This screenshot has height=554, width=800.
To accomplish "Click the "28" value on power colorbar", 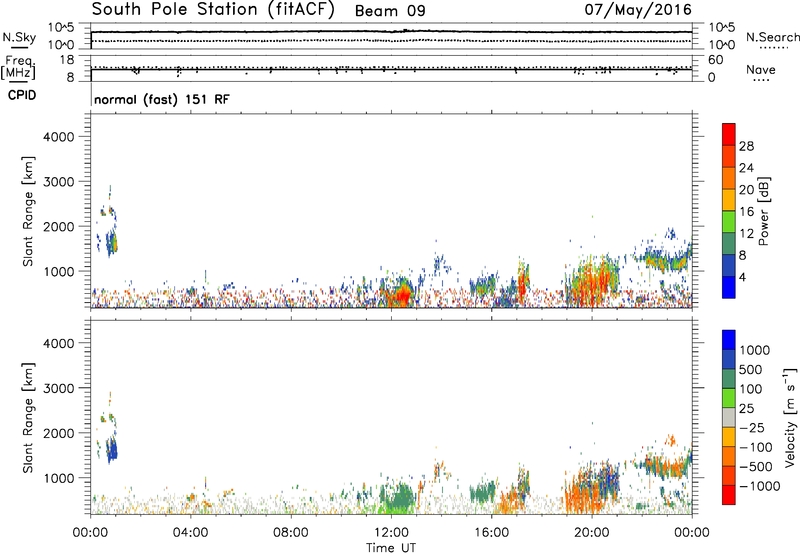I will pos(746,146).
